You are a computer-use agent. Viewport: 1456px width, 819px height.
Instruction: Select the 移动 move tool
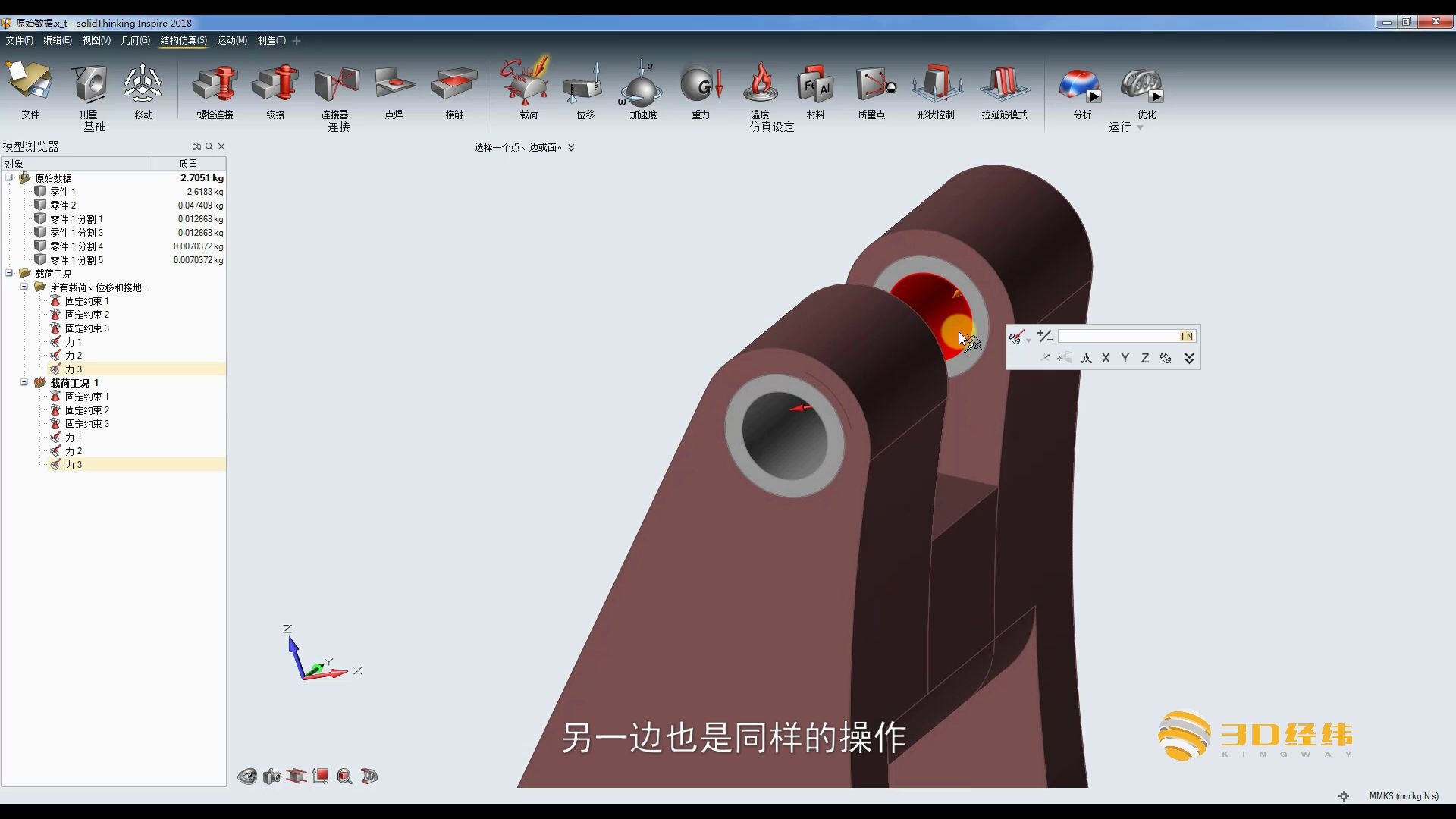(x=143, y=83)
